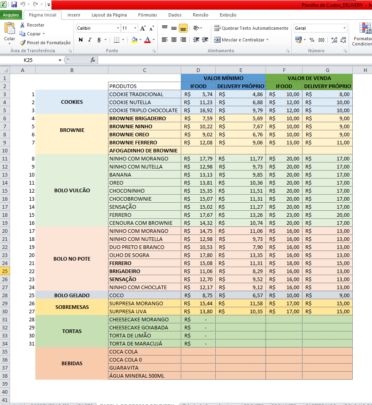
Task: Open text orientation options
Action: pyautogui.click(x=197, y=28)
